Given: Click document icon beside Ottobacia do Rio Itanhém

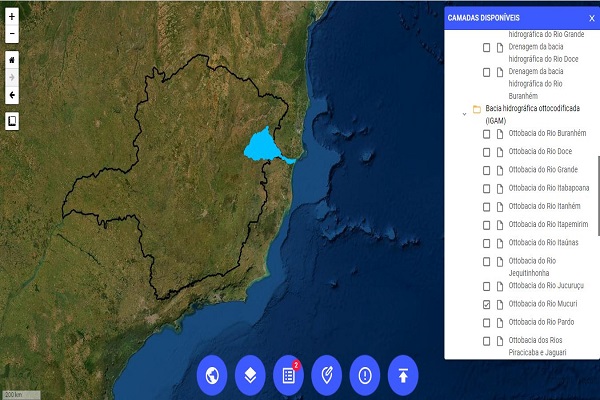Looking at the screenshot, I should (500, 207).
